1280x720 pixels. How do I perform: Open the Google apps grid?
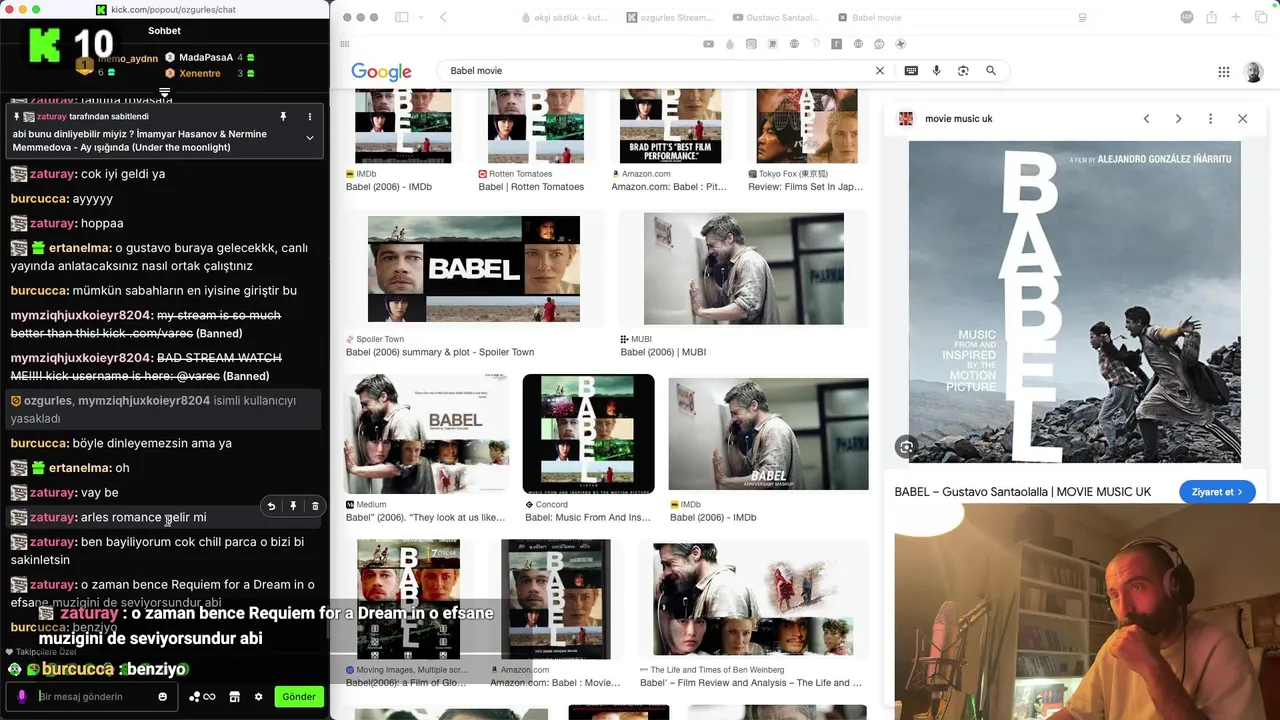tap(1223, 72)
